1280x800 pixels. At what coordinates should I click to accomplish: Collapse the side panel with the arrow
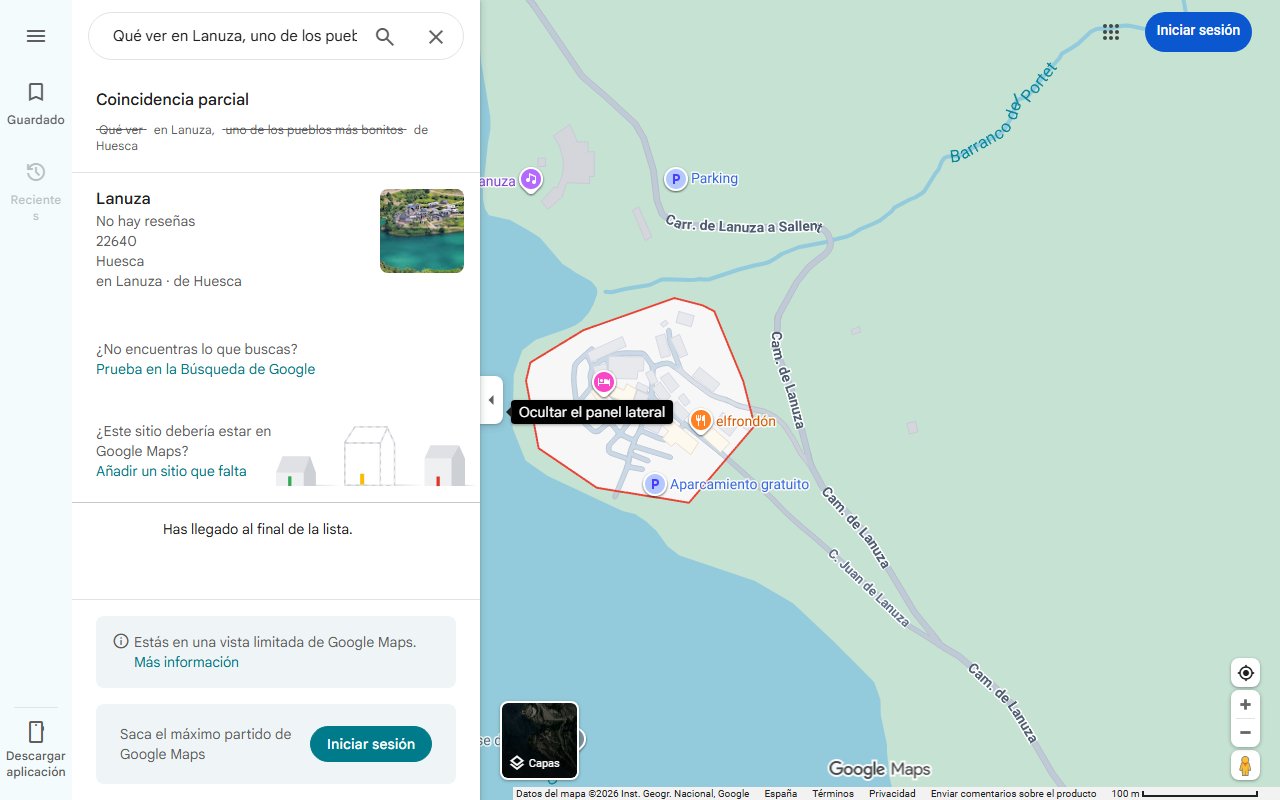(x=491, y=399)
